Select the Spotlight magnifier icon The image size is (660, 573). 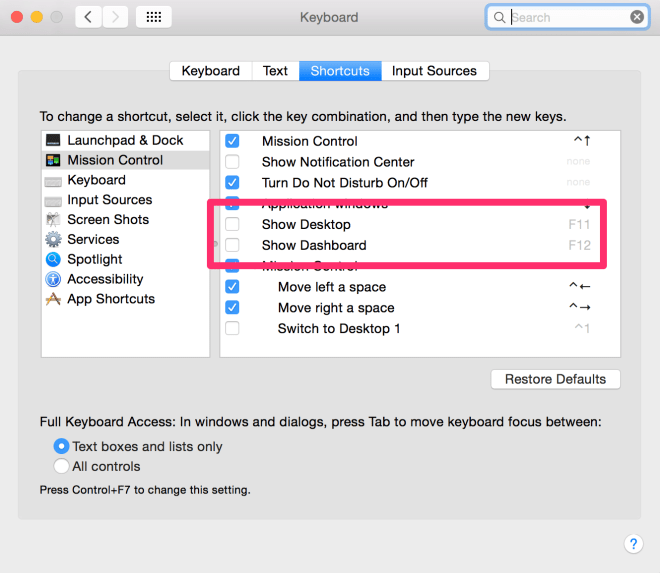(x=53, y=260)
